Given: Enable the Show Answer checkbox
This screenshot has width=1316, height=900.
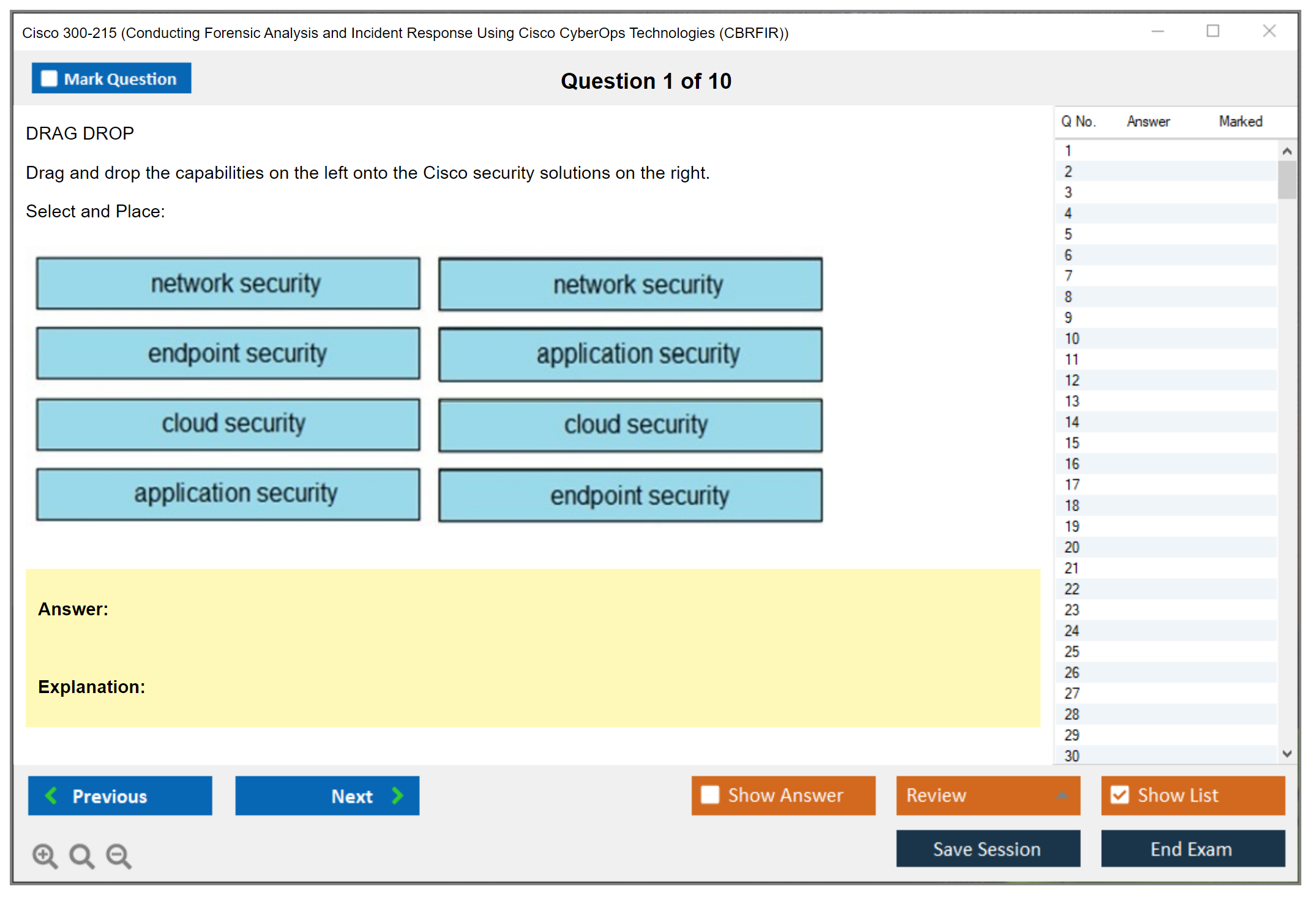Looking at the screenshot, I should 710,795.
